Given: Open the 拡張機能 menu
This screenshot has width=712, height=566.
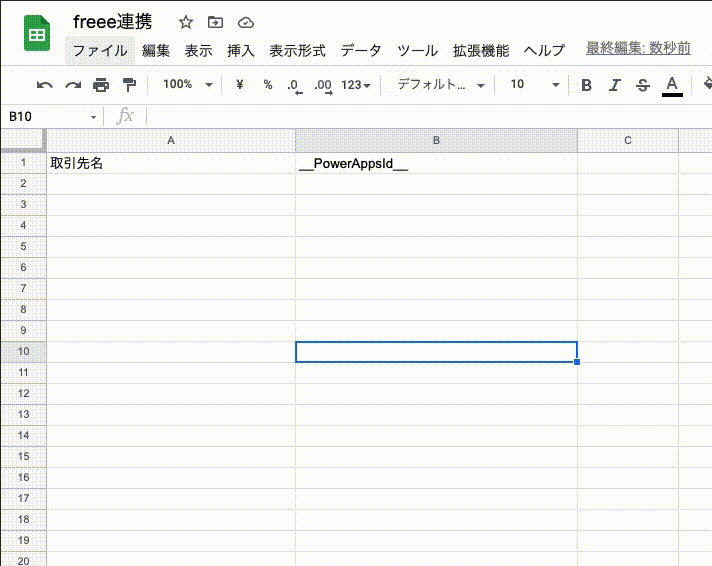Looking at the screenshot, I should click(x=481, y=50).
